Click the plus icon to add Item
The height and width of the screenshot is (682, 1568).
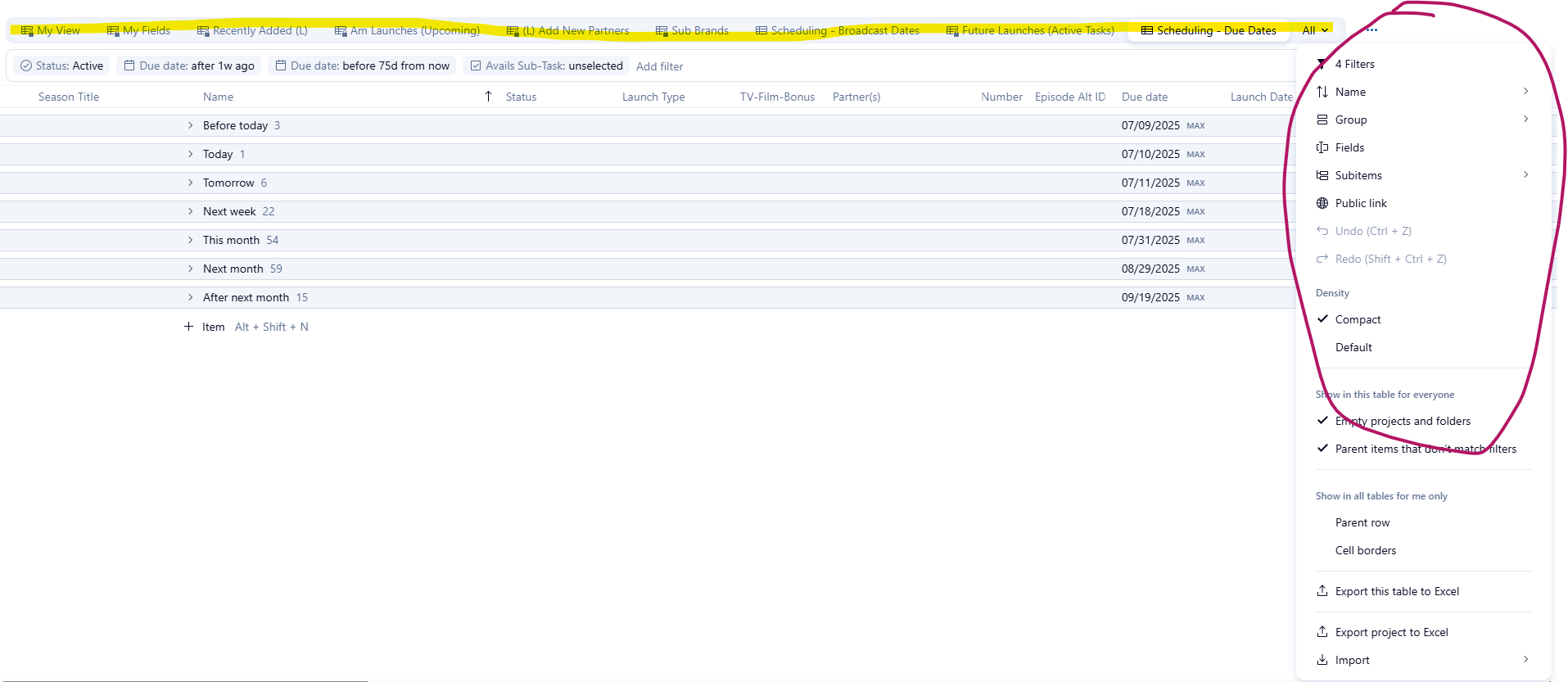pos(188,327)
